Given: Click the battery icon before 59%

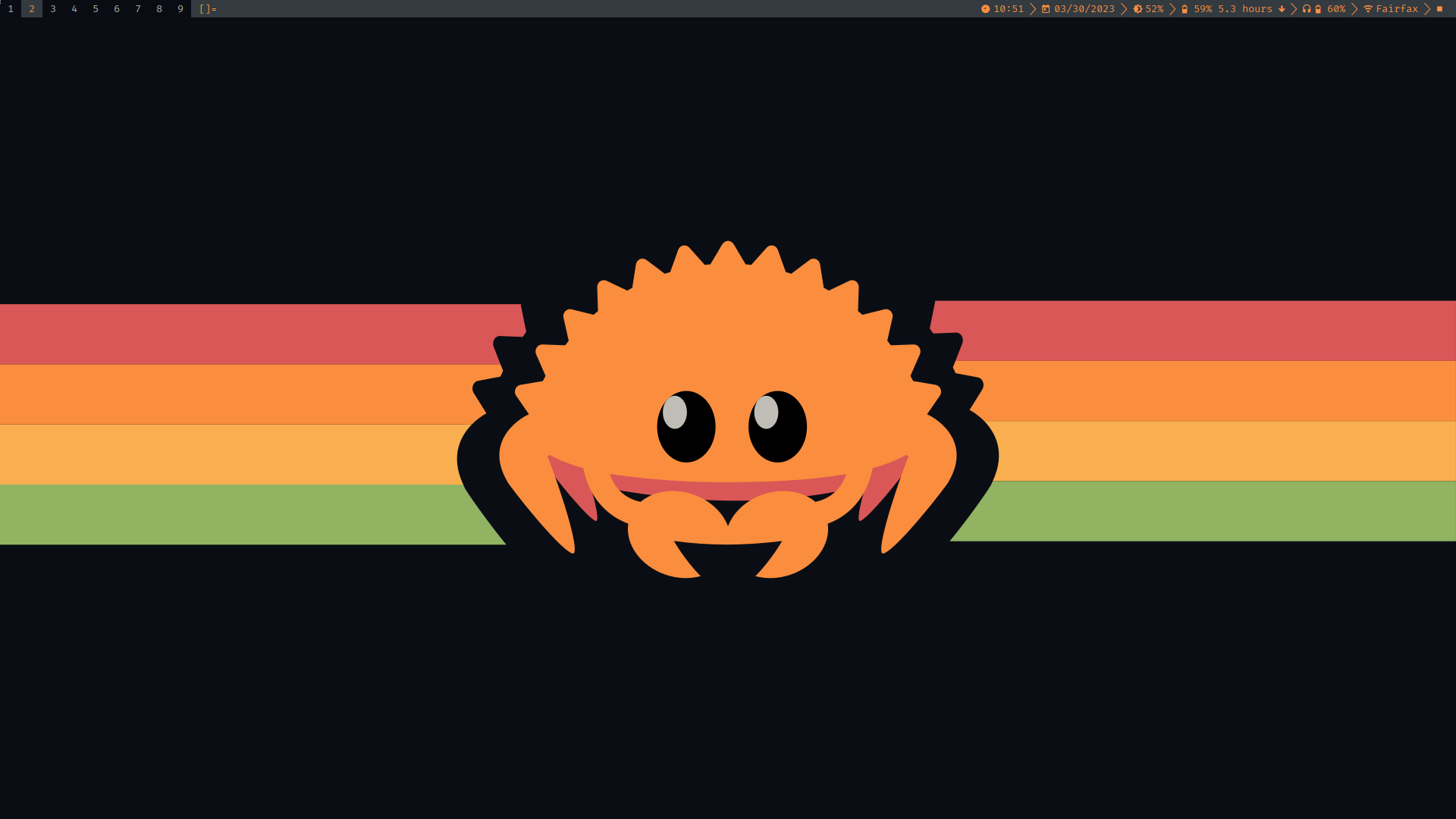Looking at the screenshot, I should 1185,9.
